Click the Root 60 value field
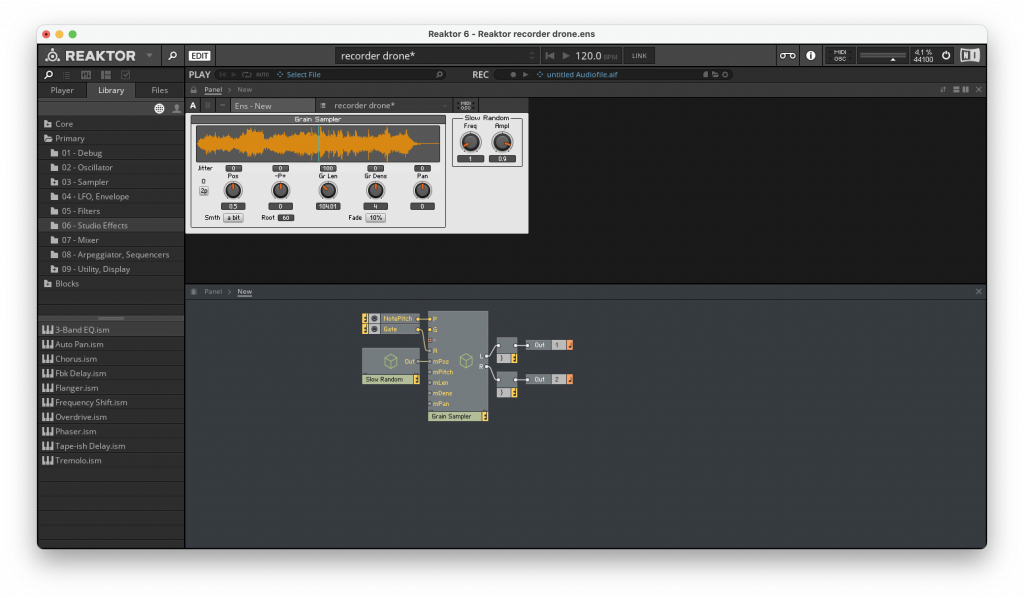This screenshot has width=1024, height=598. pos(286,217)
